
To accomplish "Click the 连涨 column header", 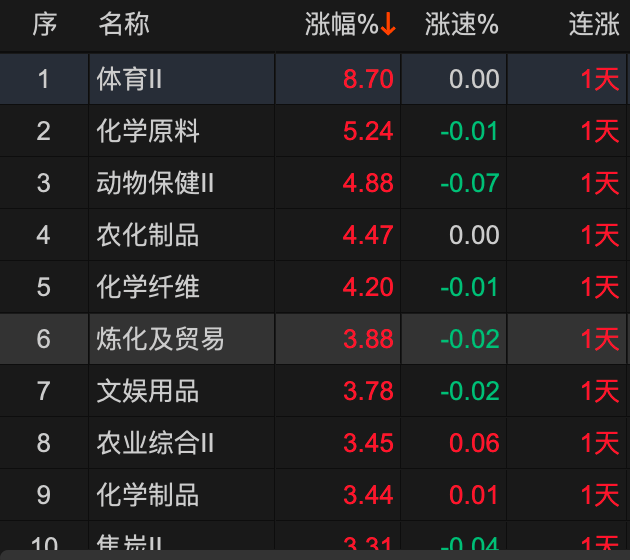I will tap(594, 26).
